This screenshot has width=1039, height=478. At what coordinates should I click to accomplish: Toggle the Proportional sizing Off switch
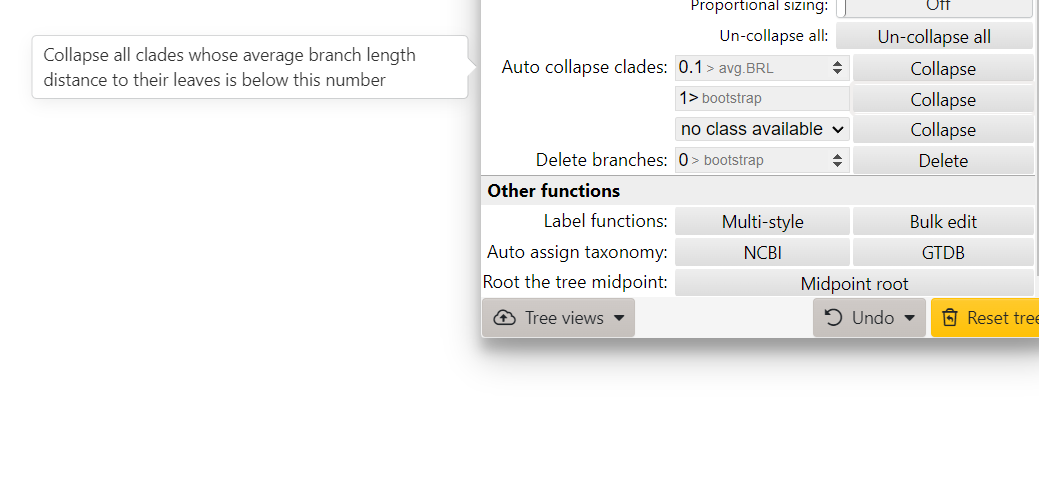[935, 6]
